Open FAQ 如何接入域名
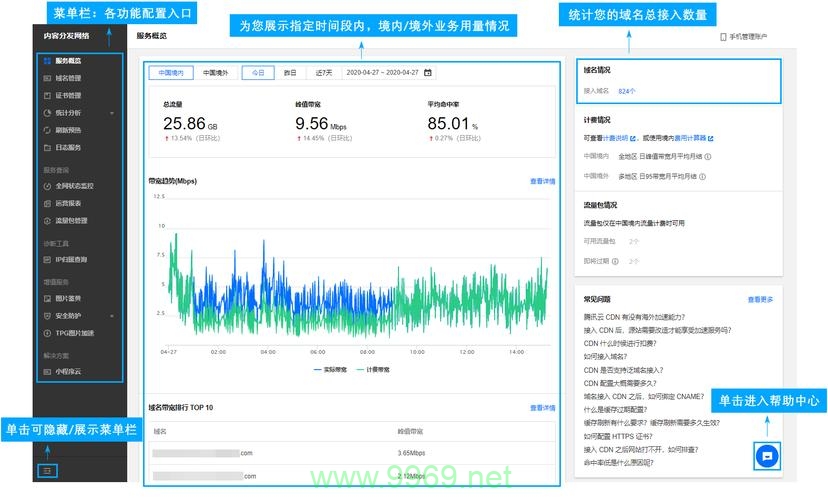Screen dimensions: 828x500 (x=605, y=357)
